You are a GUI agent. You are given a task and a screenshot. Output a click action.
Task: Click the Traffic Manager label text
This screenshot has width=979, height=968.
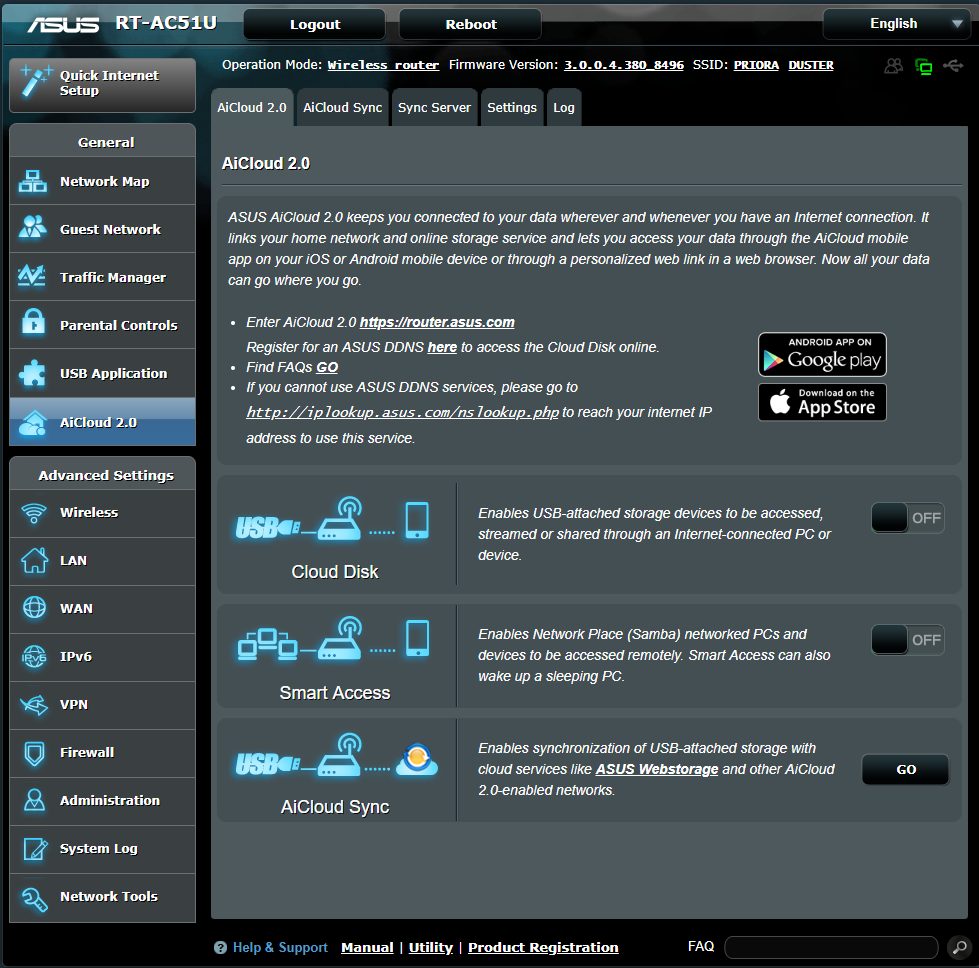[113, 277]
